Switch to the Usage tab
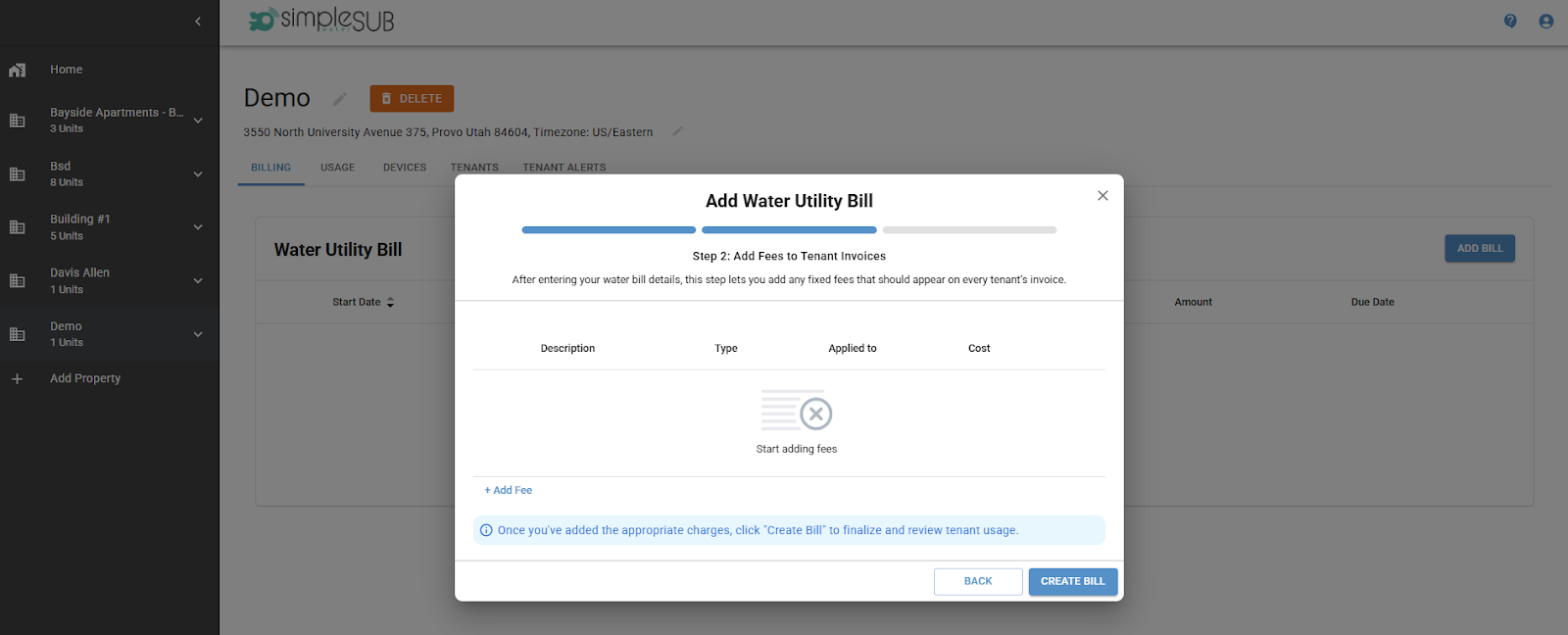The height and width of the screenshot is (635, 1568). pyautogui.click(x=337, y=168)
